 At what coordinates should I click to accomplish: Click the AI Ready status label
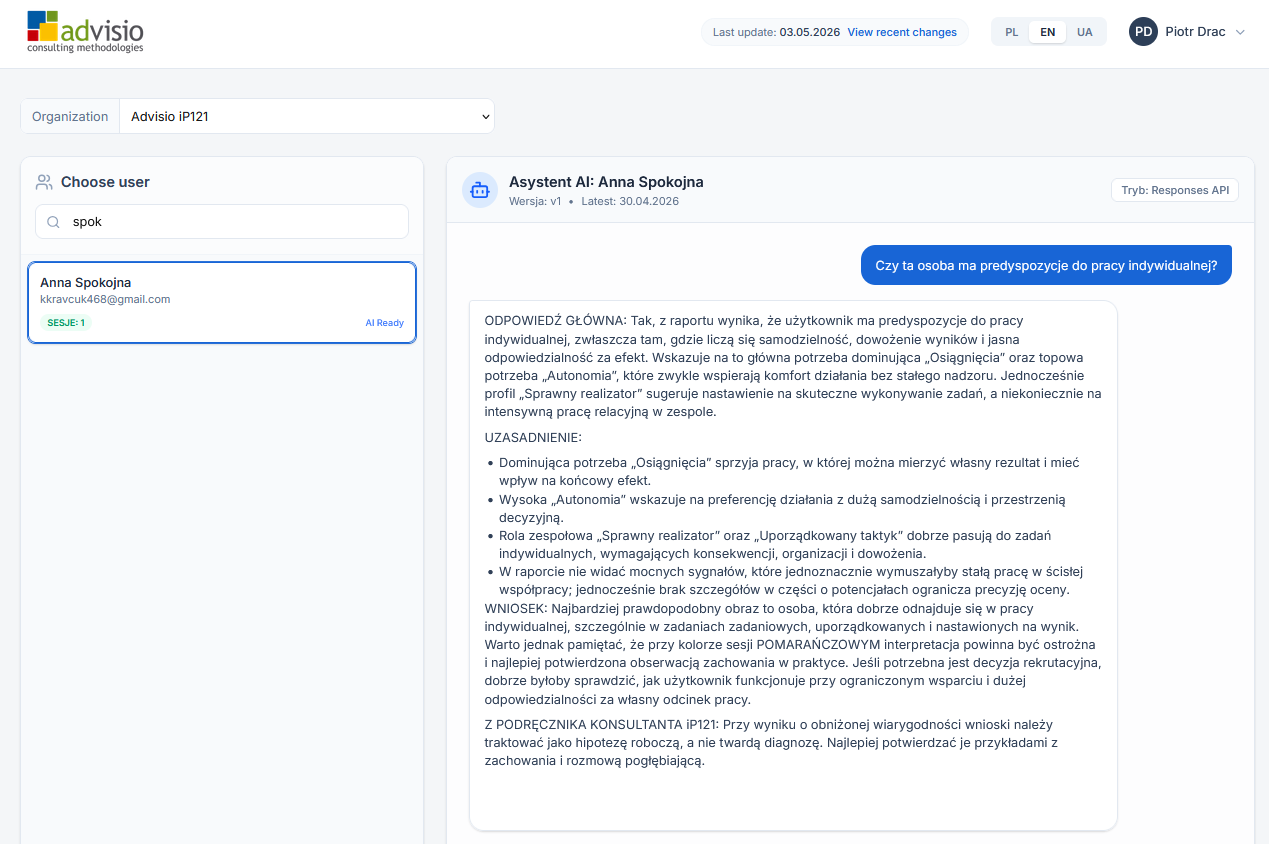[384, 323]
